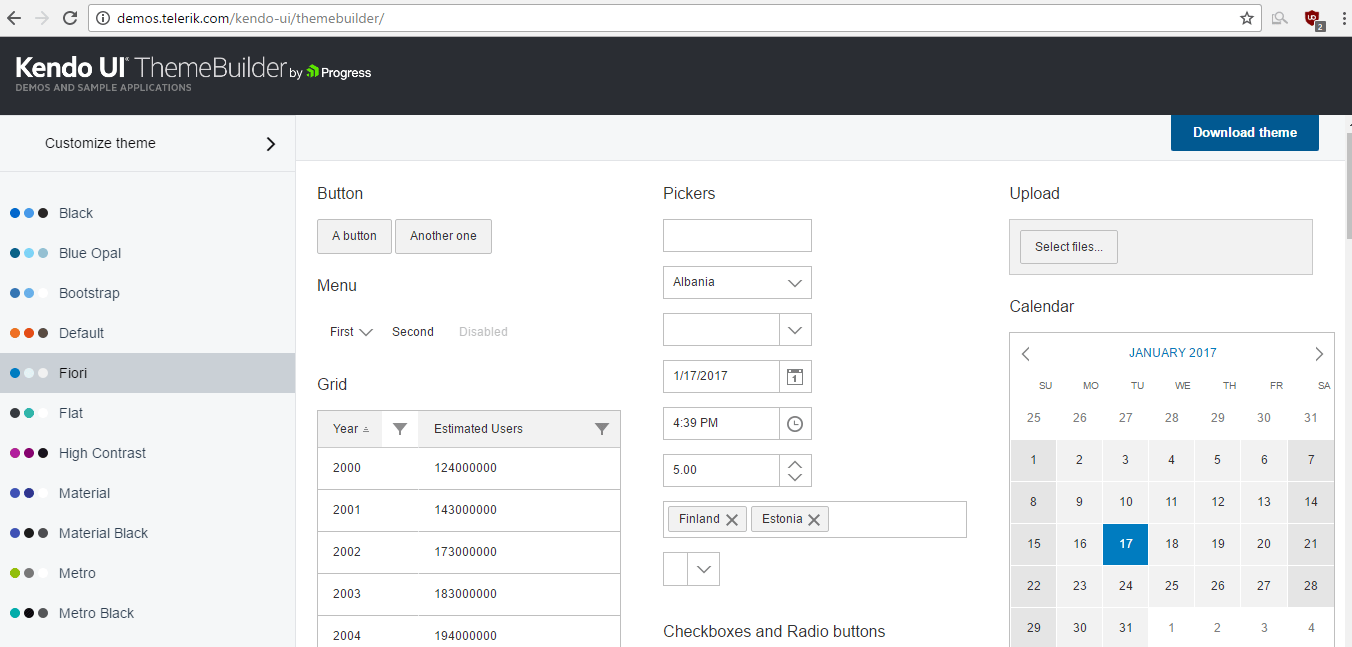
Task: Open the time picker clock icon
Action: coord(795,423)
